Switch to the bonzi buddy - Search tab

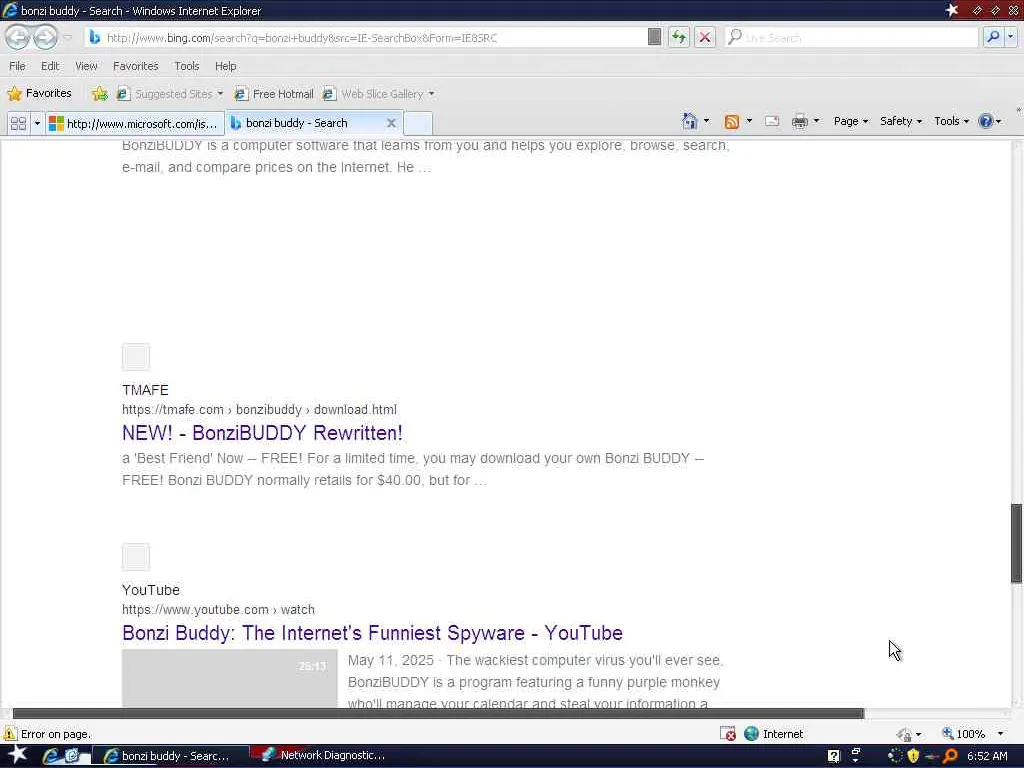click(305, 123)
